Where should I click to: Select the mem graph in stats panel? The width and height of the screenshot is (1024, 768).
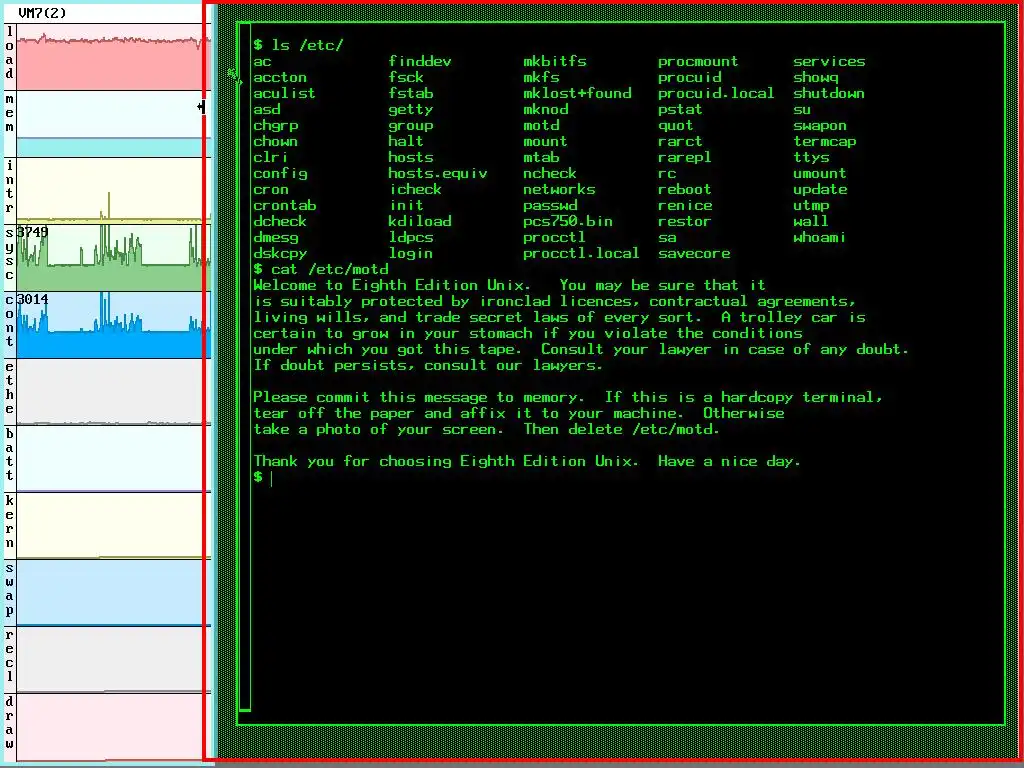(113, 124)
